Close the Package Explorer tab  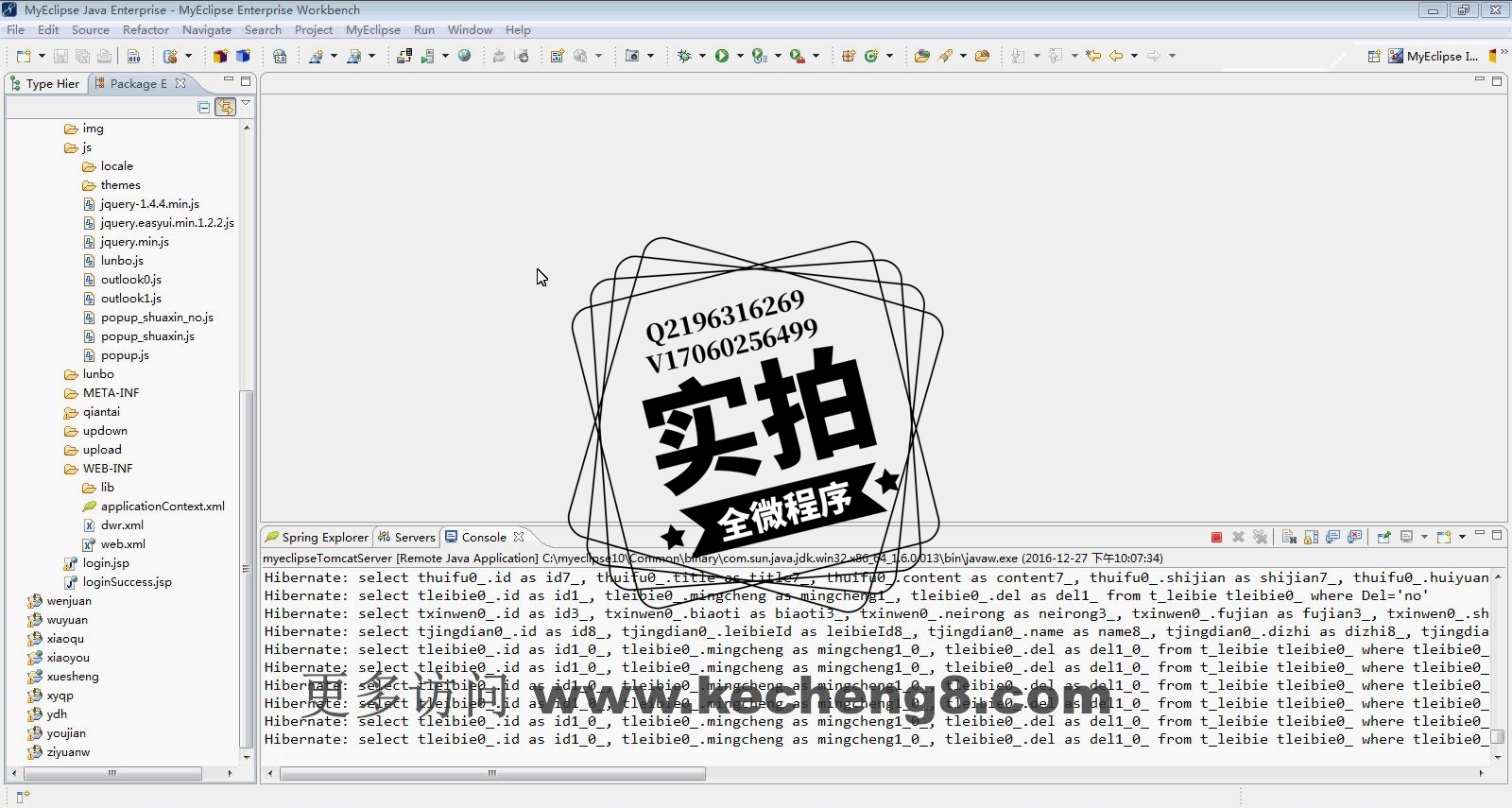tap(180, 83)
